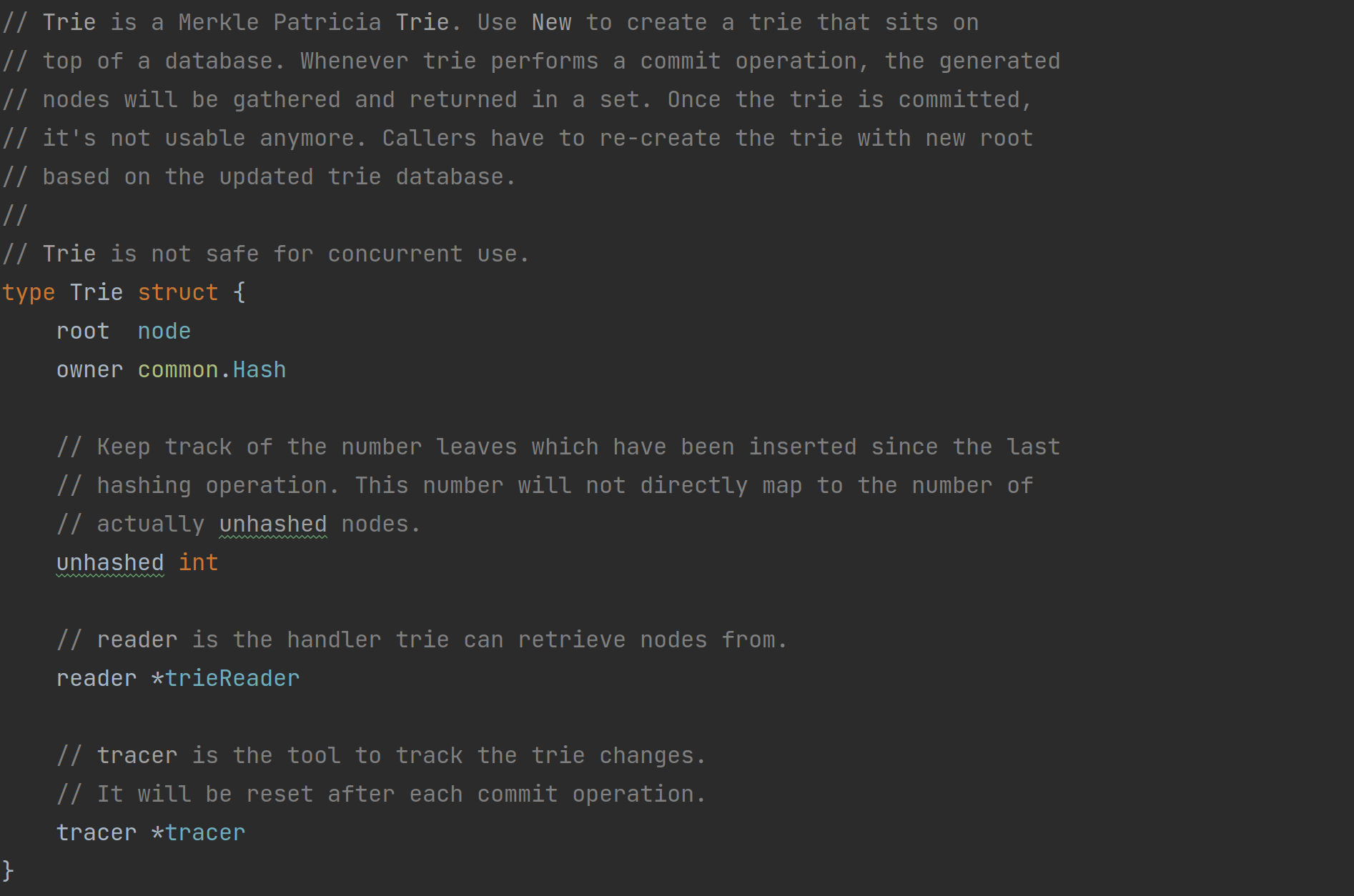Go to the '*tracer' type reference
Image resolution: width=1354 pixels, height=896 pixels.
tap(198, 832)
